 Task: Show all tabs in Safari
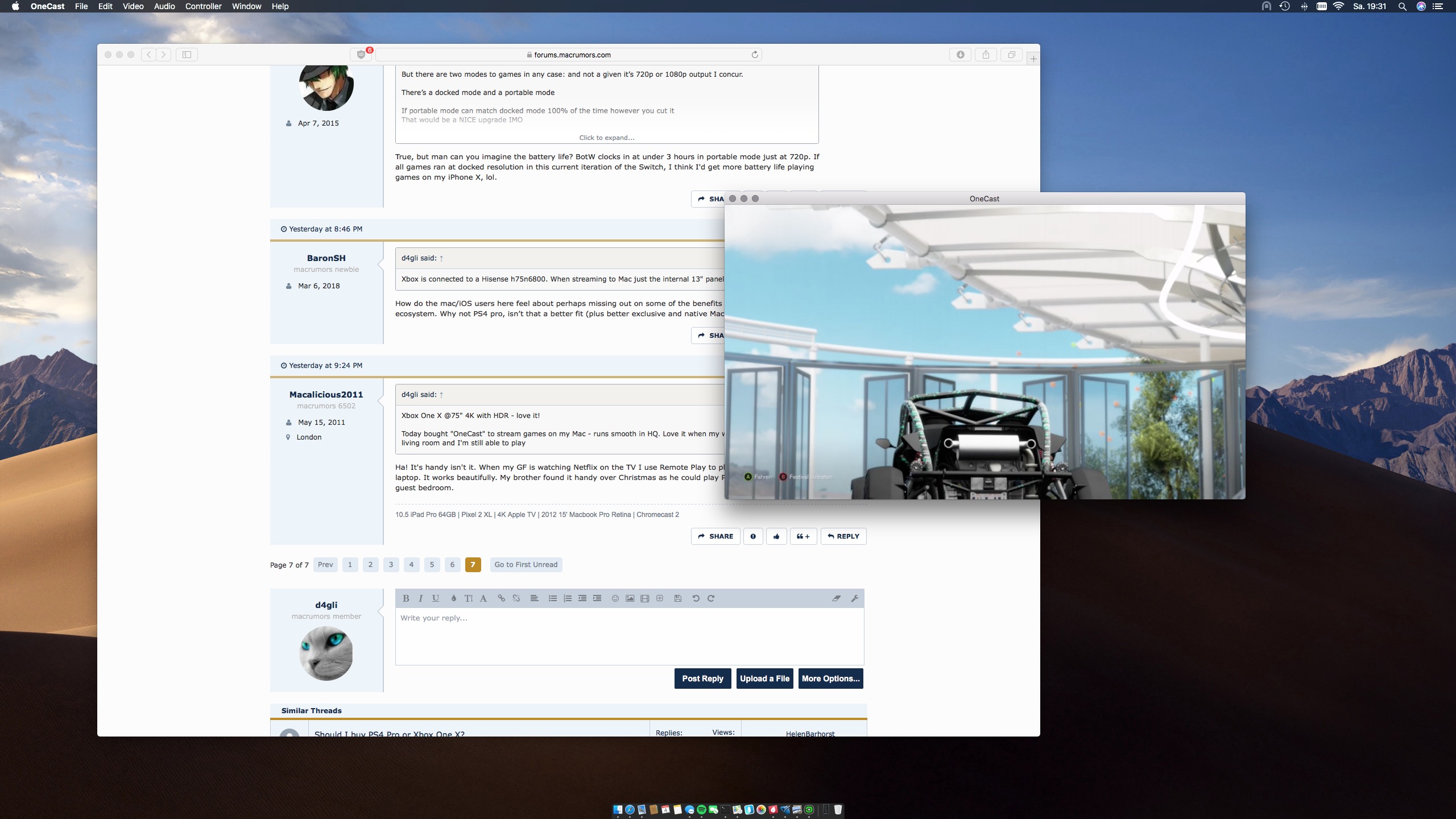[x=1012, y=55]
